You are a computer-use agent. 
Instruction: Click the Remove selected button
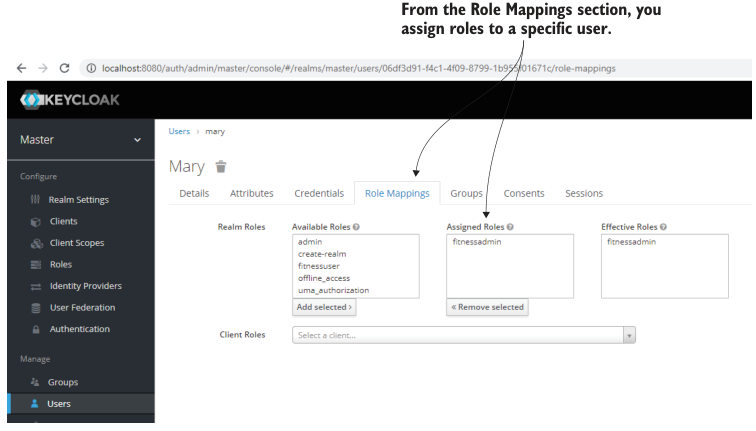point(487,308)
